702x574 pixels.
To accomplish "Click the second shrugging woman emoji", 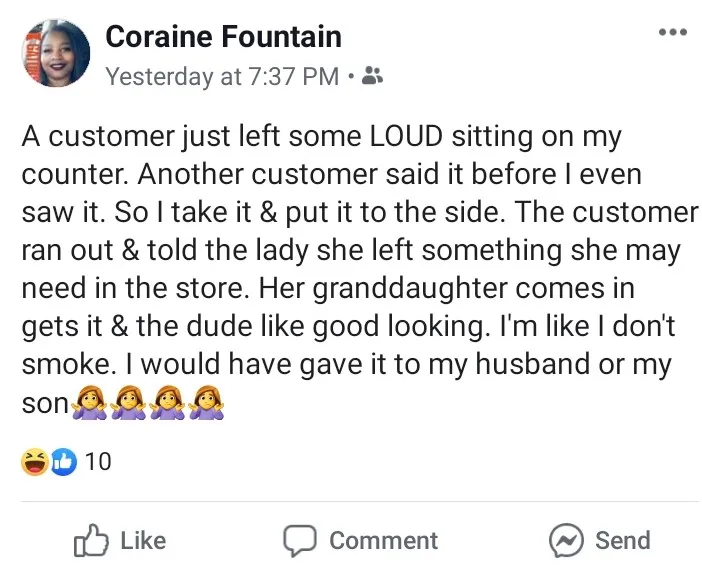I will tap(130, 403).
